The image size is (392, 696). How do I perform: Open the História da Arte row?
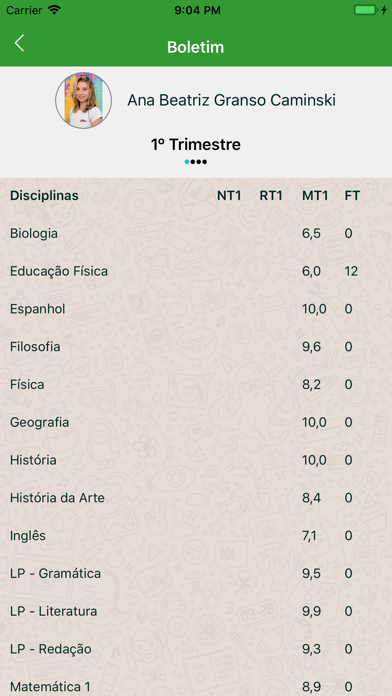click(196, 498)
